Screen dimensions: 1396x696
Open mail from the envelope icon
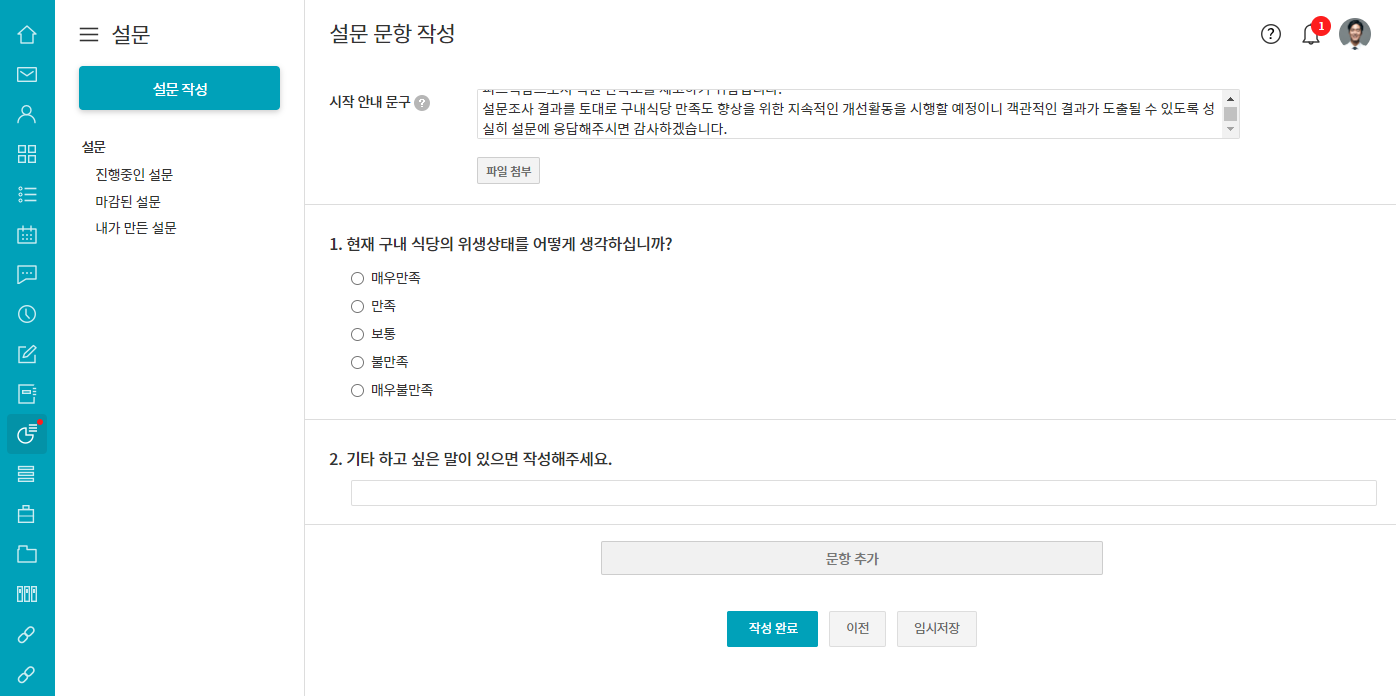click(27, 74)
